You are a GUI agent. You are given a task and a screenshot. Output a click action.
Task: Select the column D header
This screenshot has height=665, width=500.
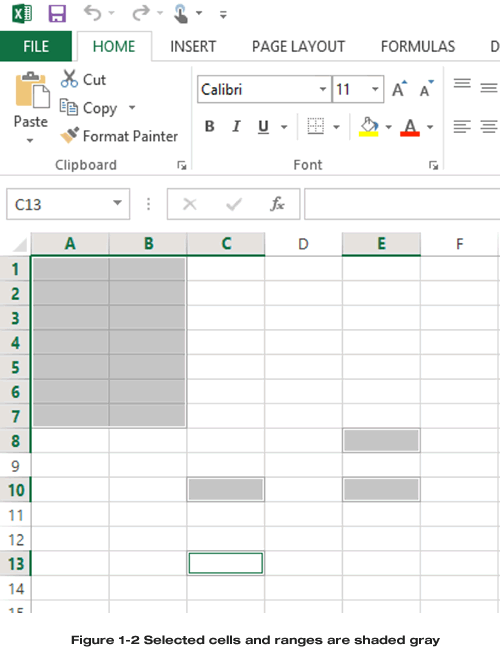click(303, 244)
